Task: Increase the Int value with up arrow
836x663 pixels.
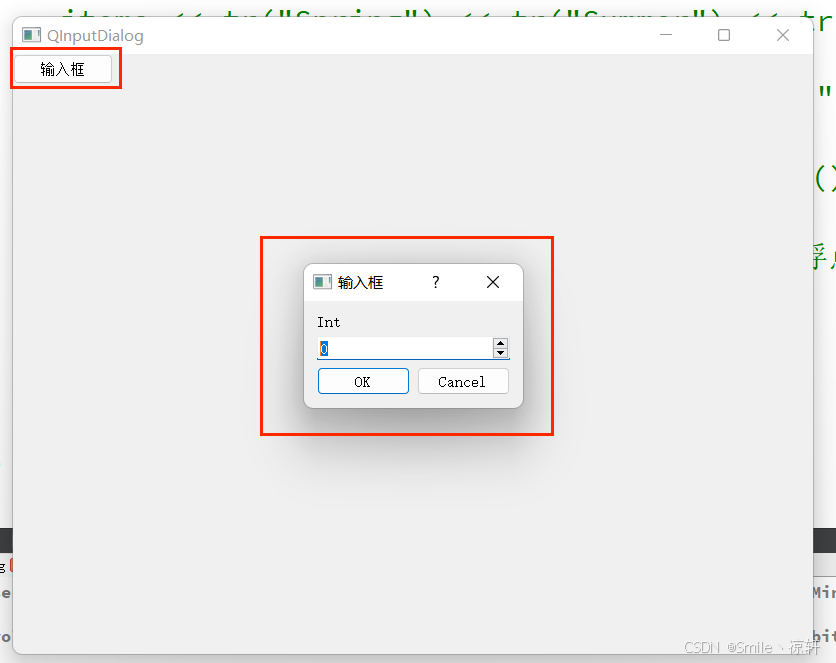Action: point(500,343)
